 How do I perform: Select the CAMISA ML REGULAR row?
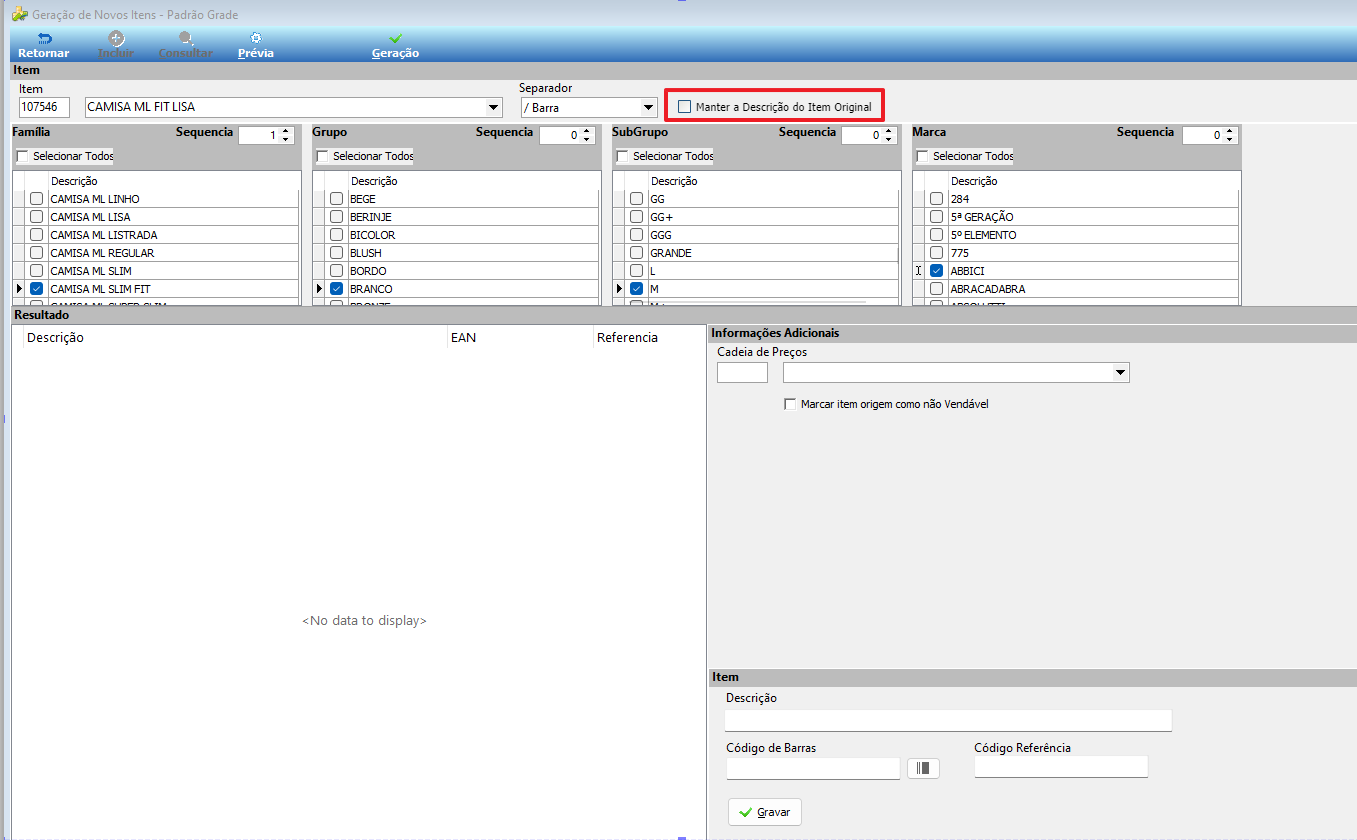tap(156, 253)
